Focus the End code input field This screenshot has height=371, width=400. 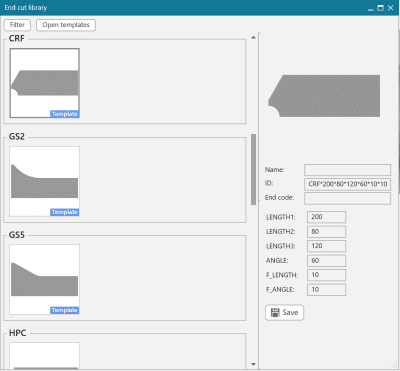(347, 198)
